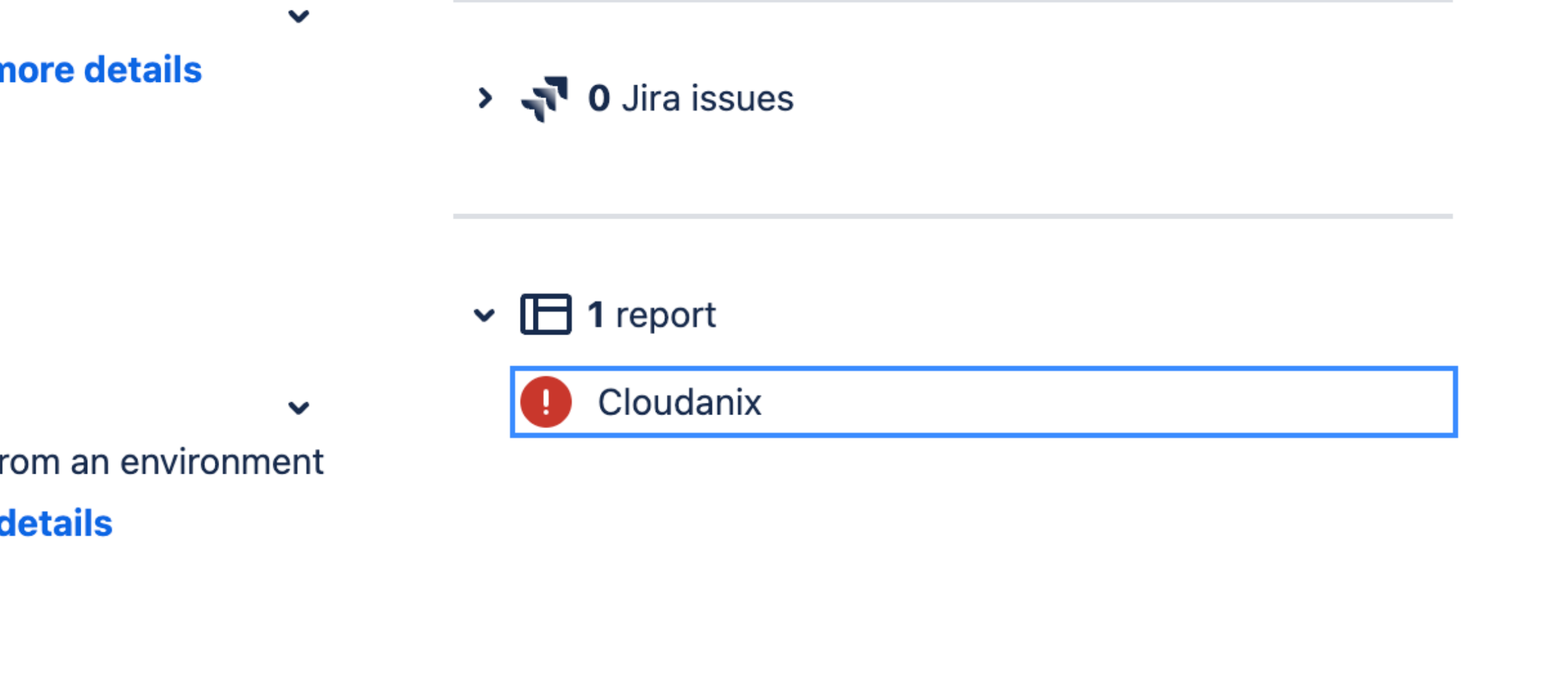Click the '1 report' heading label
This screenshot has height=678, width=1568.
tap(650, 314)
